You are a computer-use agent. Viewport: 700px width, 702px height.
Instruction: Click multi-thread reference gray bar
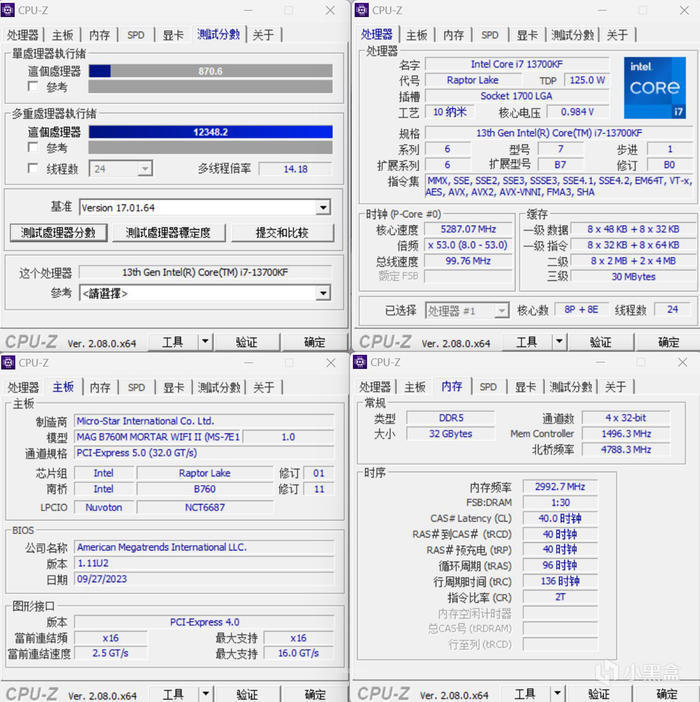click(x=210, y=147)
